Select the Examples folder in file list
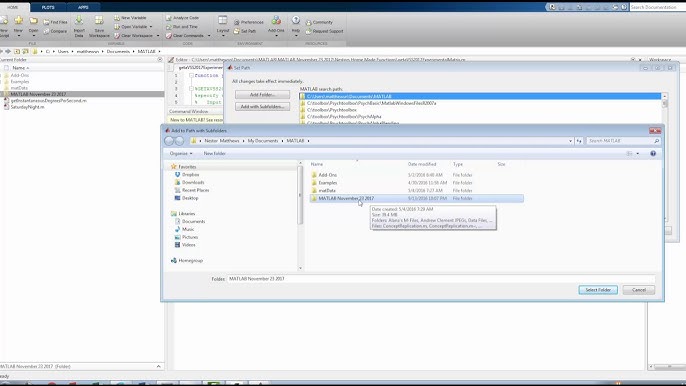The height and width of the screenshot is (386, 686). click(328, 183)
